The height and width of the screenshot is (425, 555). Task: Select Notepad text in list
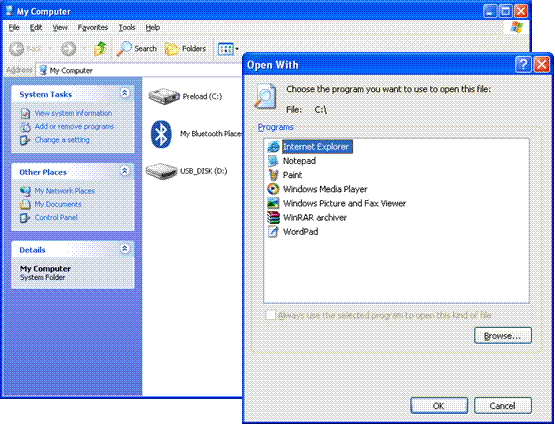point(299,161)
